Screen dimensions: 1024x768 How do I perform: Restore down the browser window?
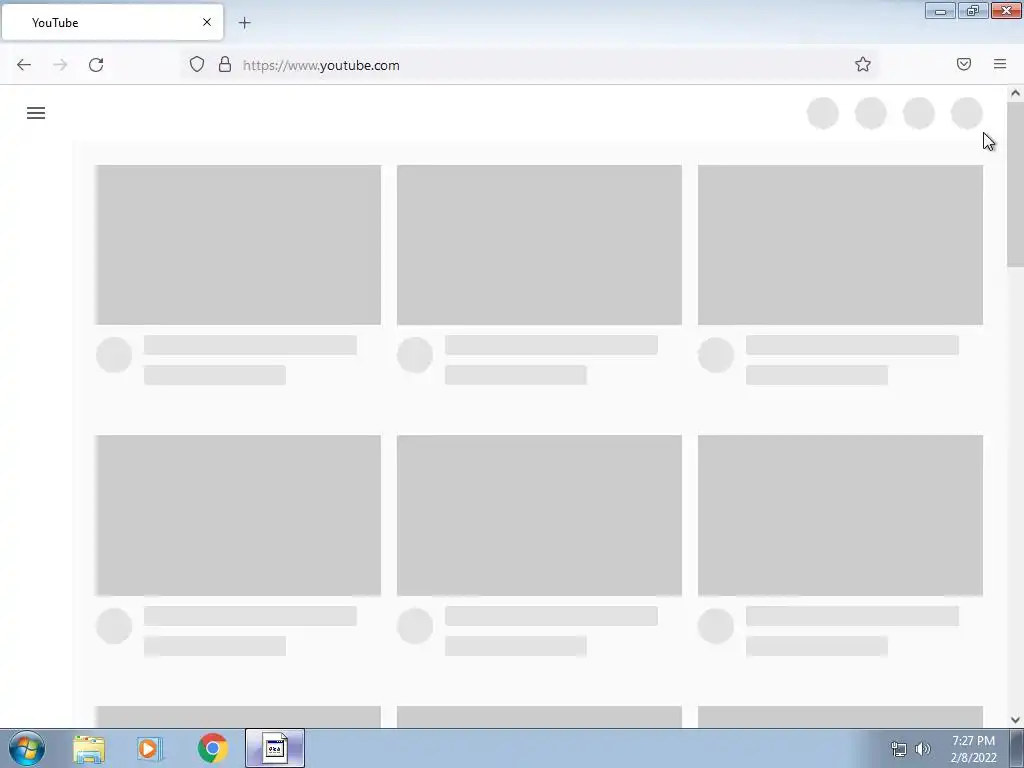pyautogui.click(x=973, y=11)
